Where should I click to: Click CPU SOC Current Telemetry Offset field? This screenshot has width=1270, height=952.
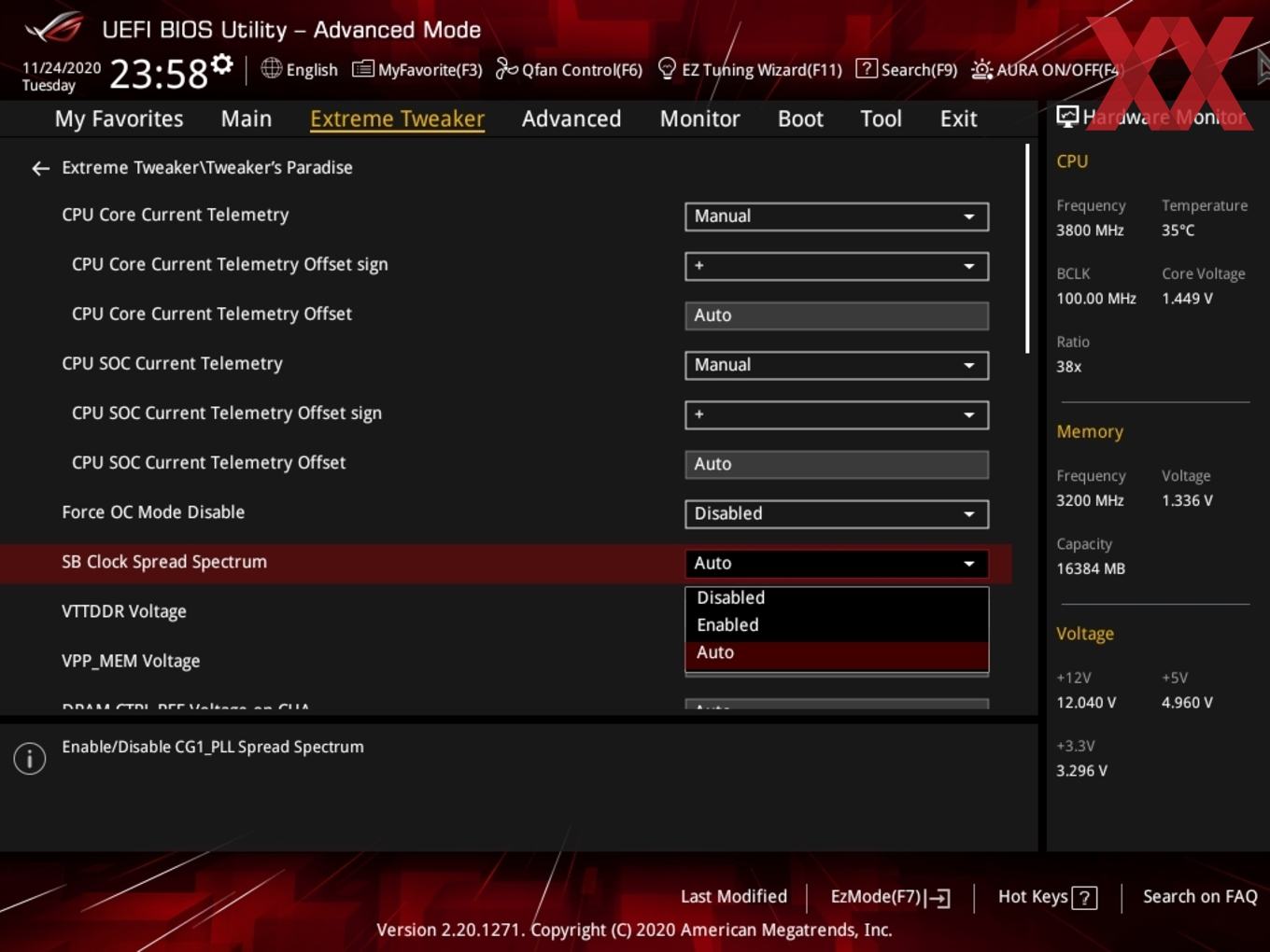(x=837, y=464)
